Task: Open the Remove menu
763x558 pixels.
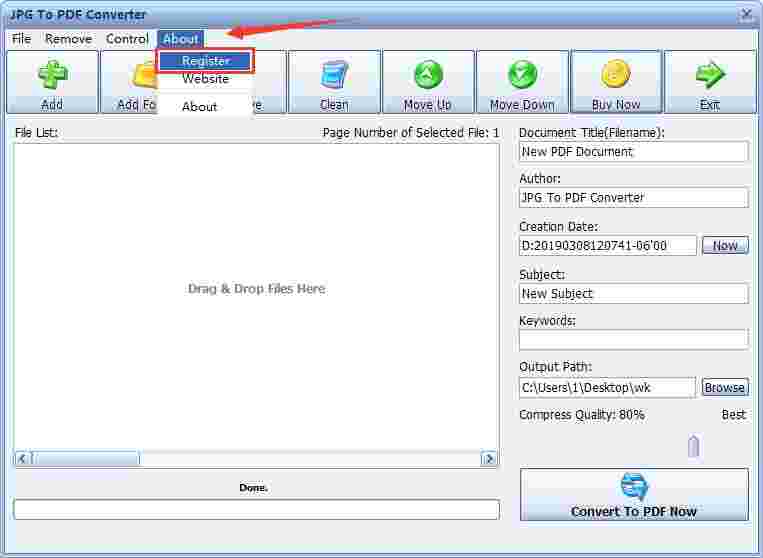Action: coord(69,39)
